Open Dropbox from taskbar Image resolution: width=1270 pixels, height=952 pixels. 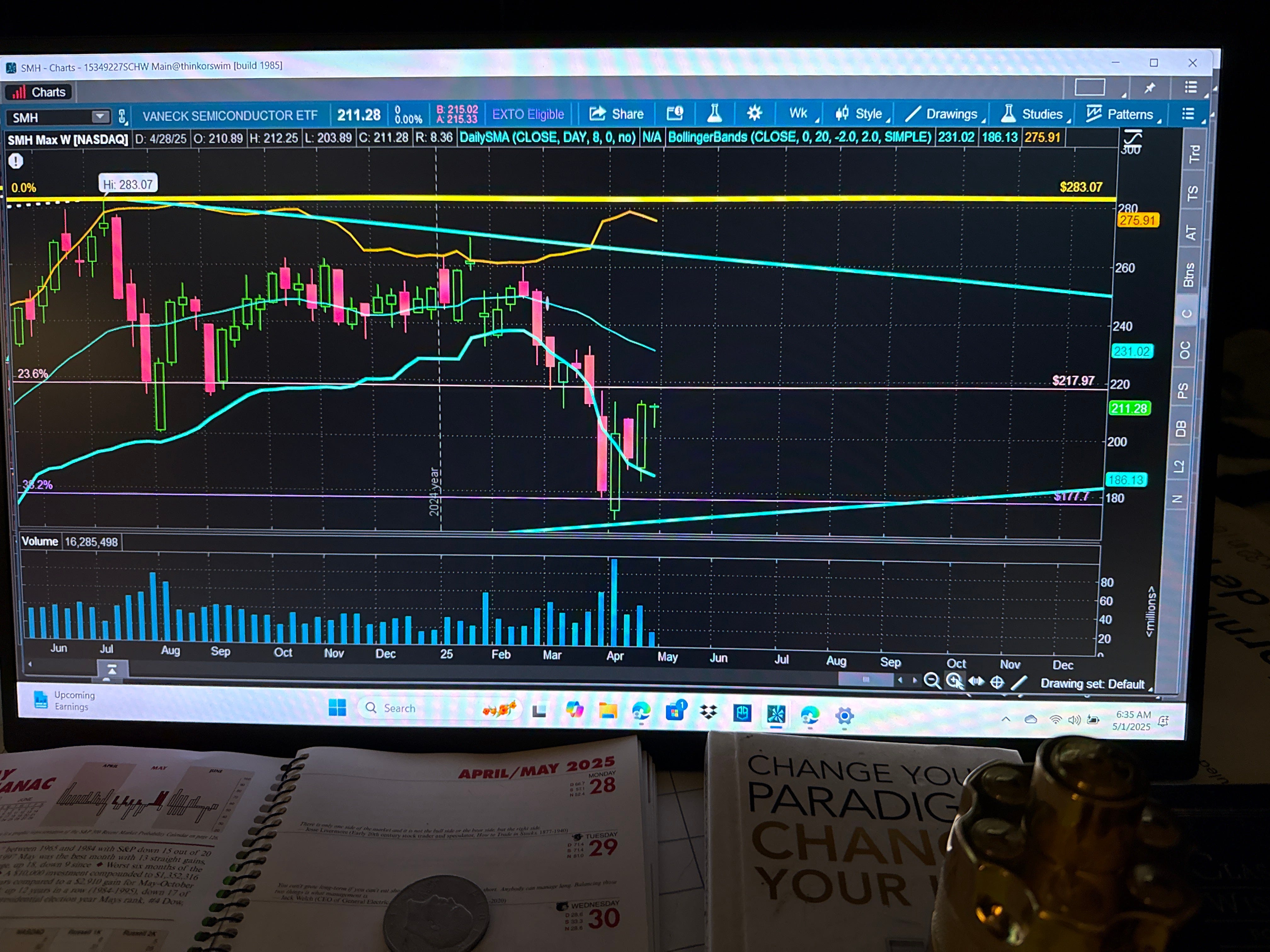coord(709,712)
